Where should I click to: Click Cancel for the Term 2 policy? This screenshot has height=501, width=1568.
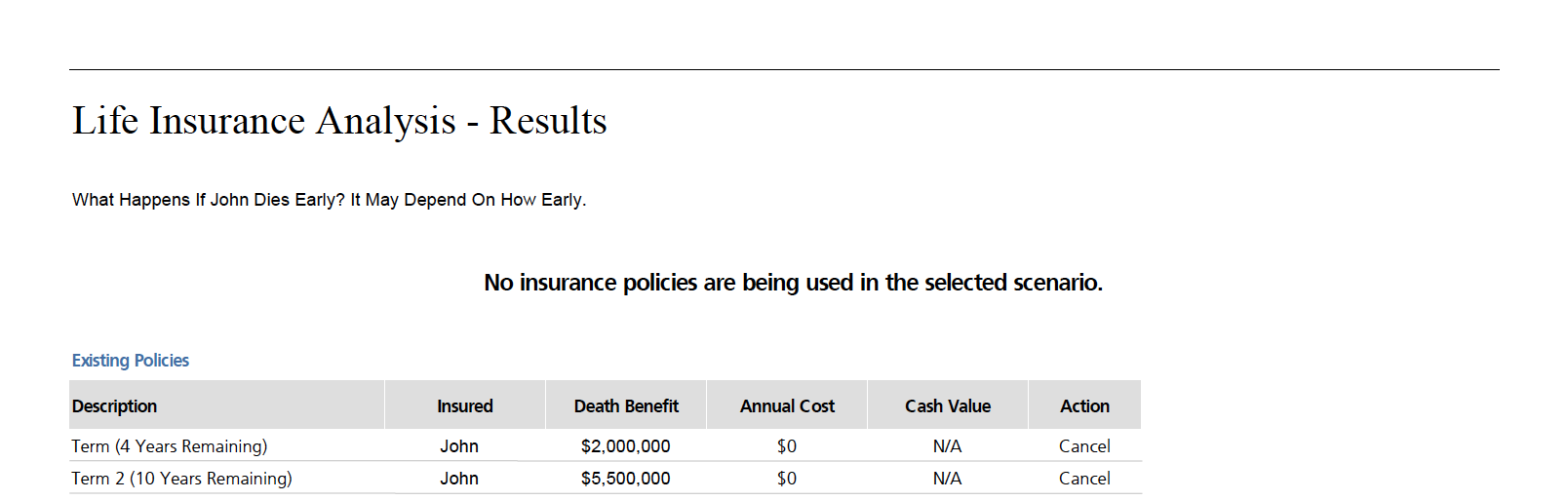[1084, 479]
